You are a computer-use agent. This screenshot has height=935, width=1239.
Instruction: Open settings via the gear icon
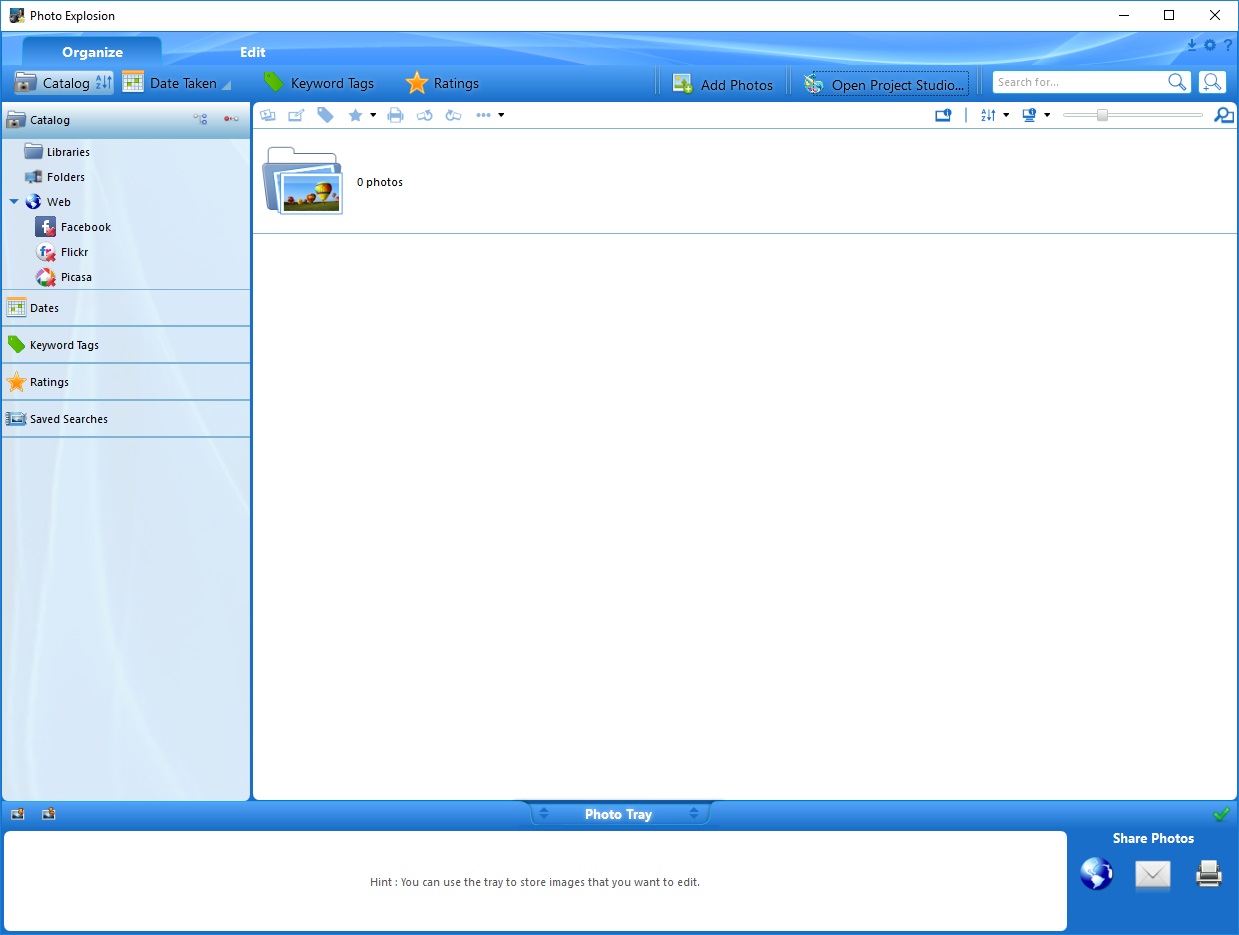click(1210, 45)
